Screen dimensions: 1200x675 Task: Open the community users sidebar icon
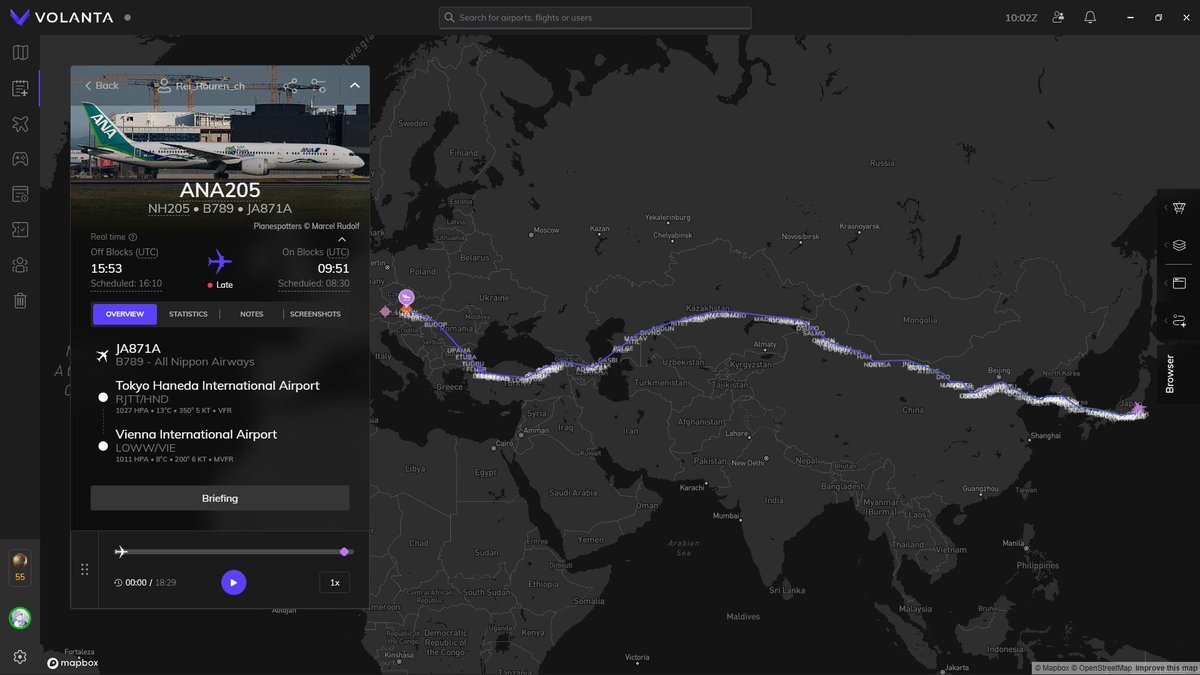pos(20,265)
